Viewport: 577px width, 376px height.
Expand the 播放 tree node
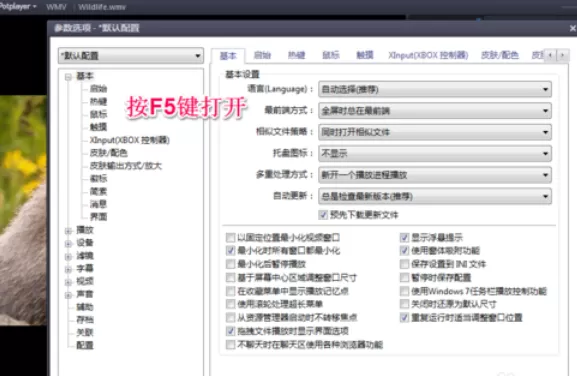click(x=68, y=231)
